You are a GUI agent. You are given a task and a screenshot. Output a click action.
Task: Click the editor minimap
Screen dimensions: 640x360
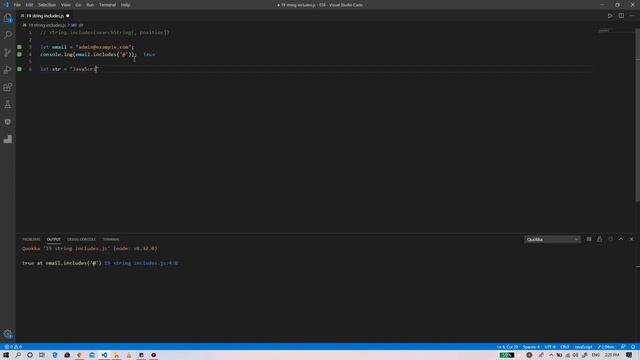click(x=614, y=31)
